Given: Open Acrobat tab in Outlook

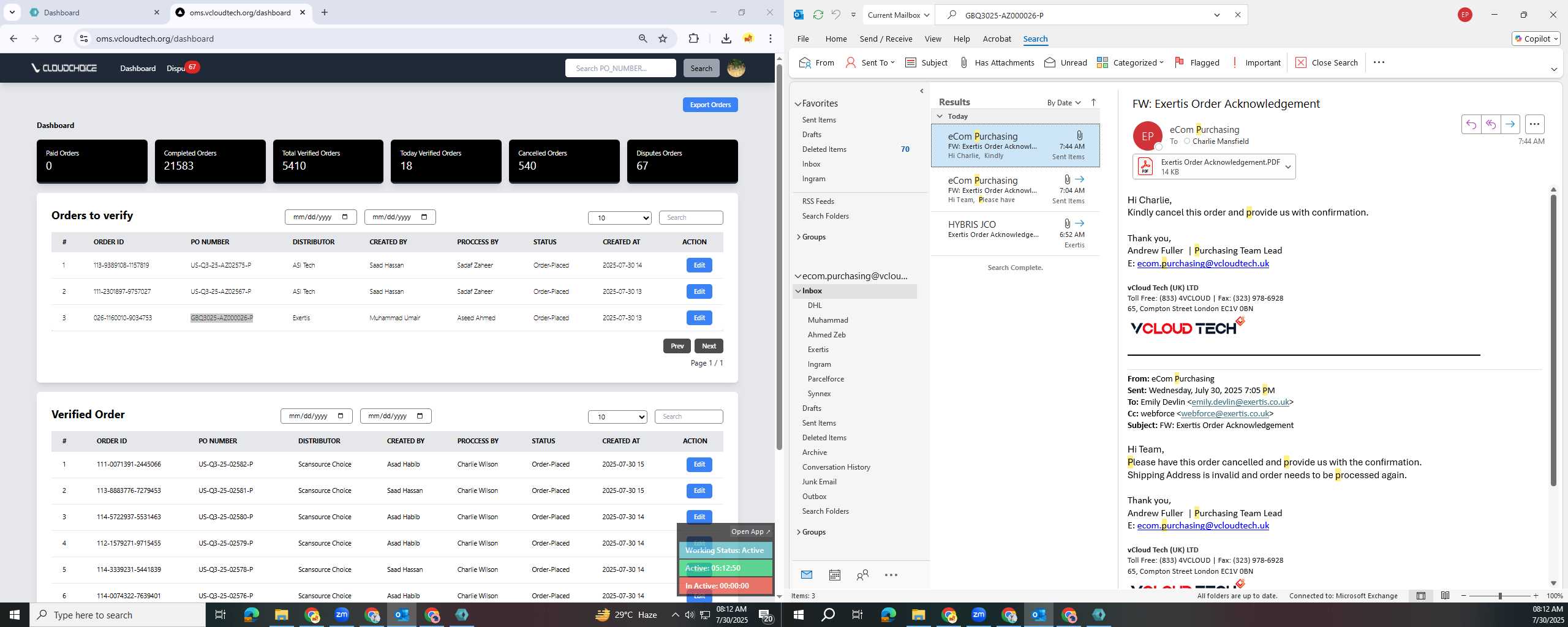Looking at the screenshot, I should point(997,39).
